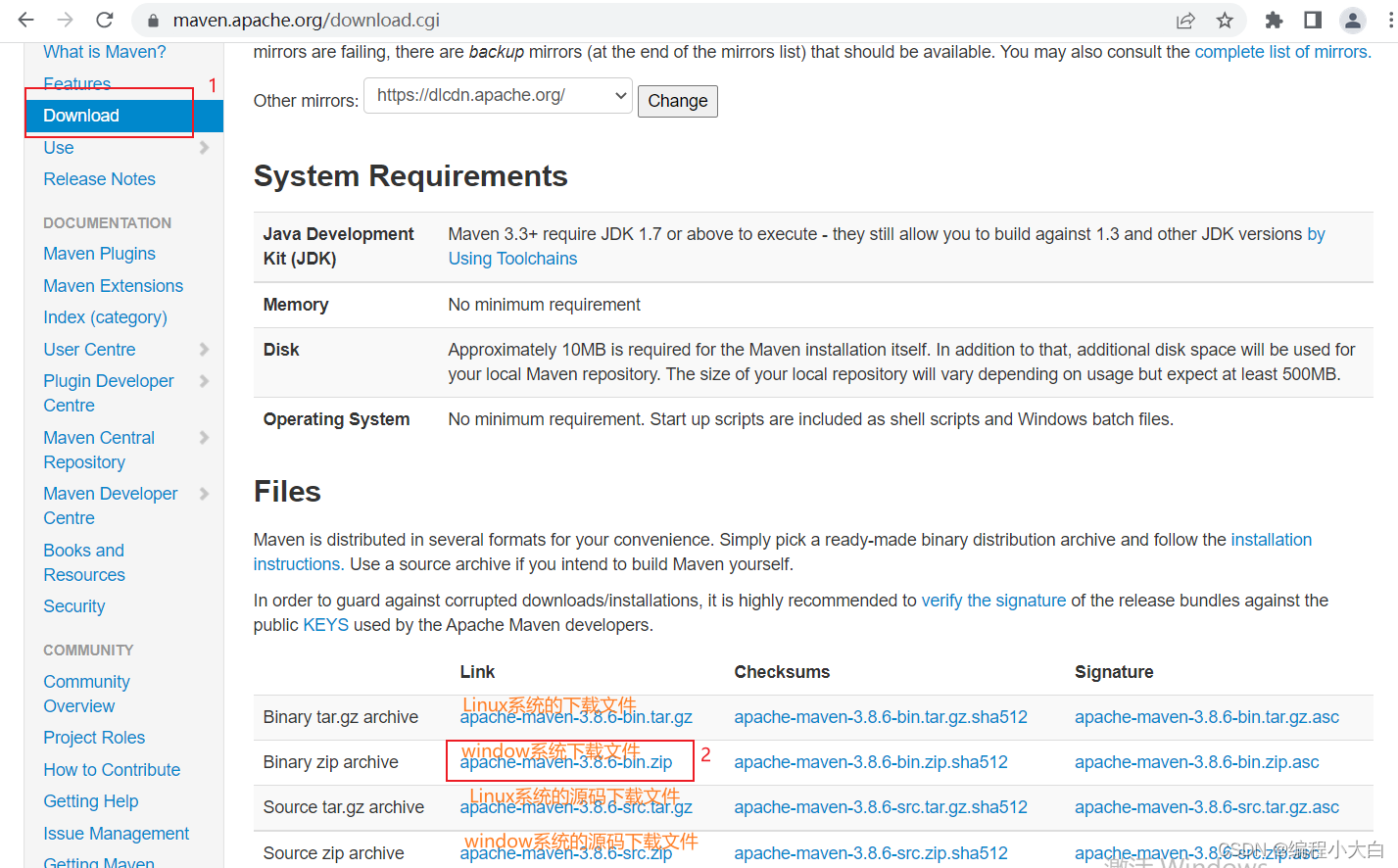Open the Security sidebar link
Screen dimensions: 1398x868
point(74,606)
